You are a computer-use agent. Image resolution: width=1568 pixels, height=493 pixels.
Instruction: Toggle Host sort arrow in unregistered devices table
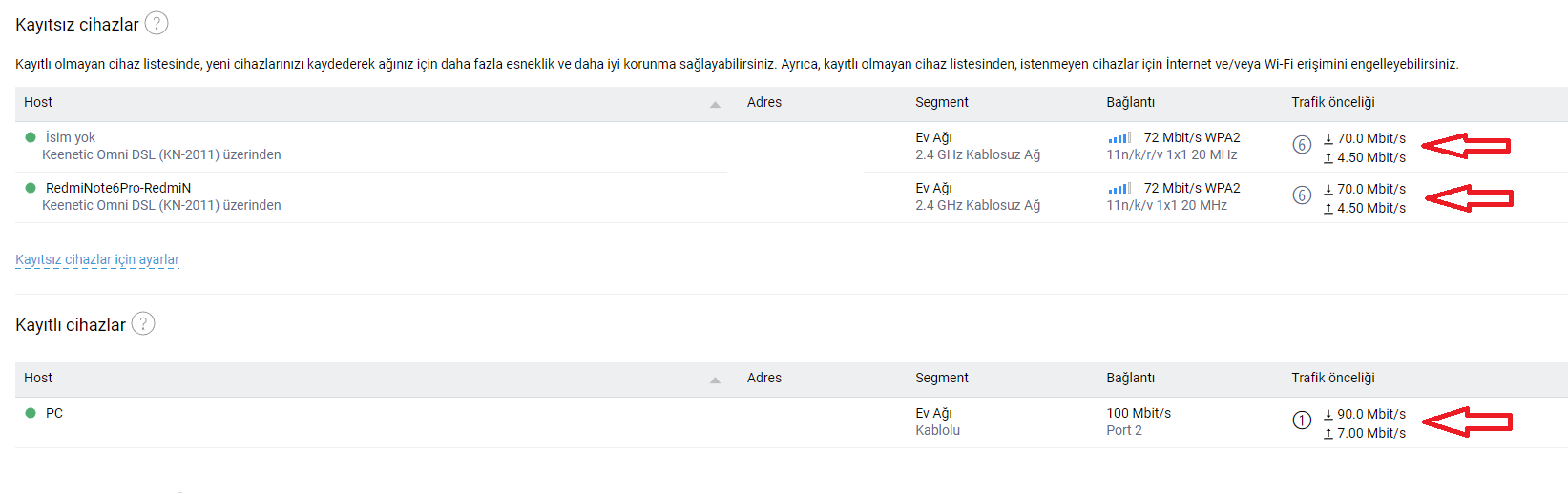(x=715, y=104)
